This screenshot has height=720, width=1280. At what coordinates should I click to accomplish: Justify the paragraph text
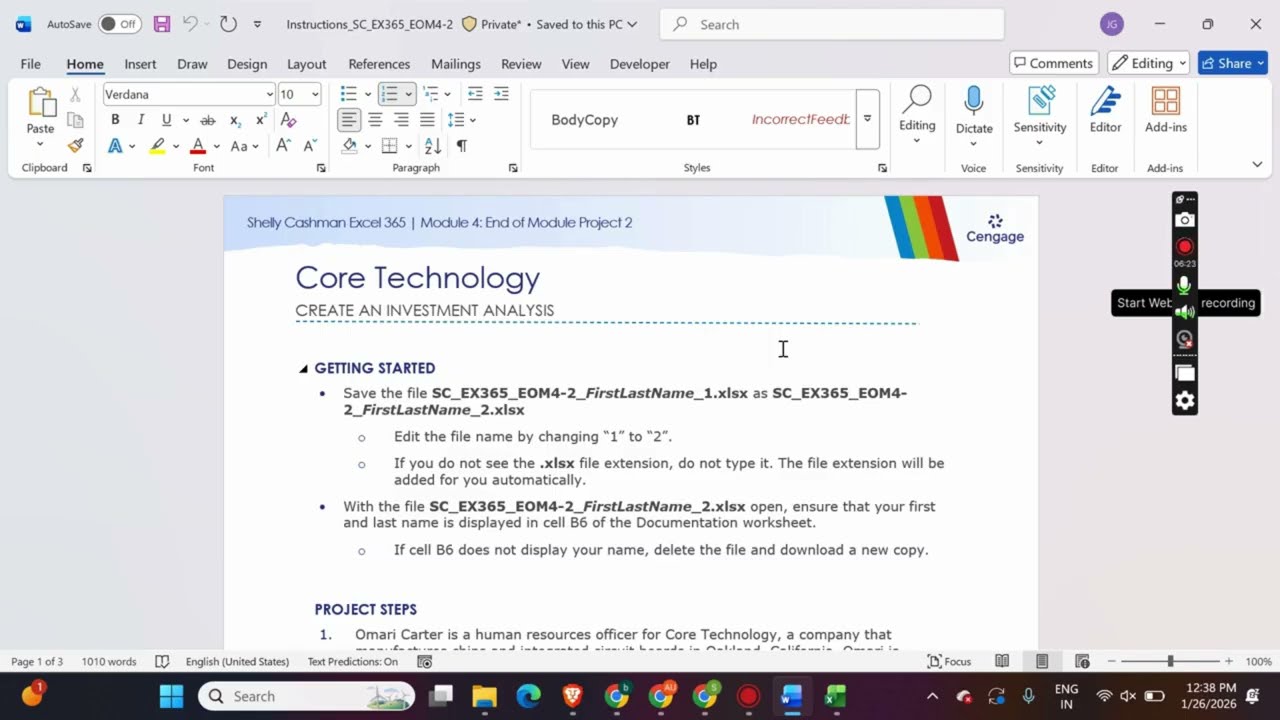427,120
